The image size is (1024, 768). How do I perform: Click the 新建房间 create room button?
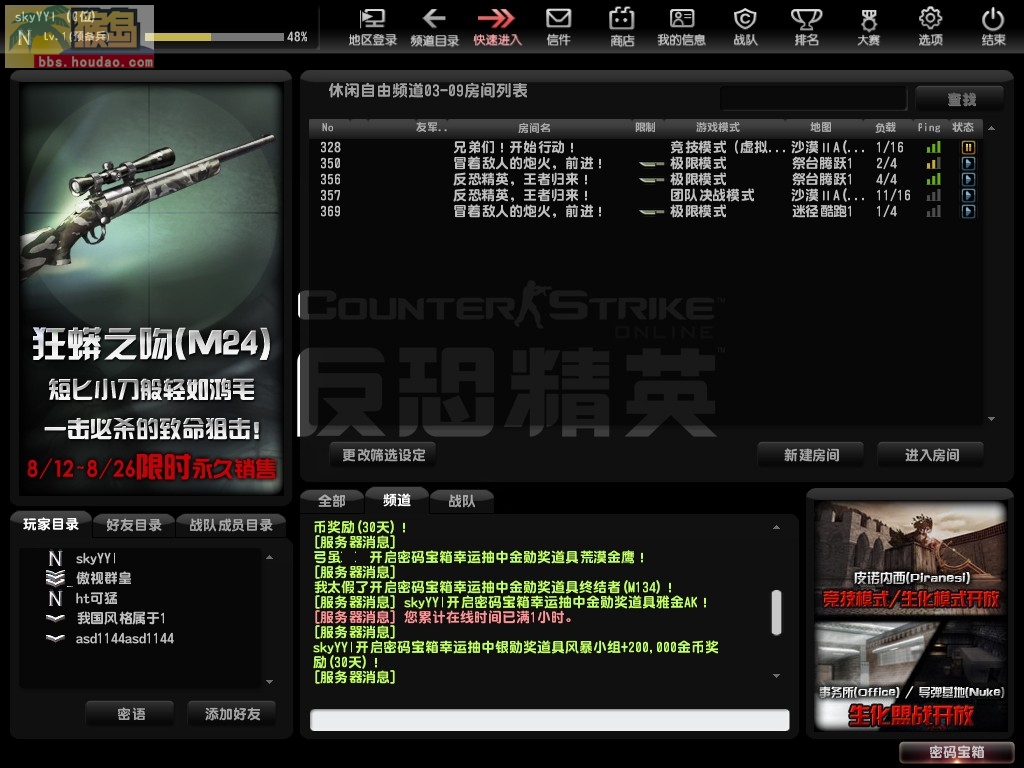[811, 455]
